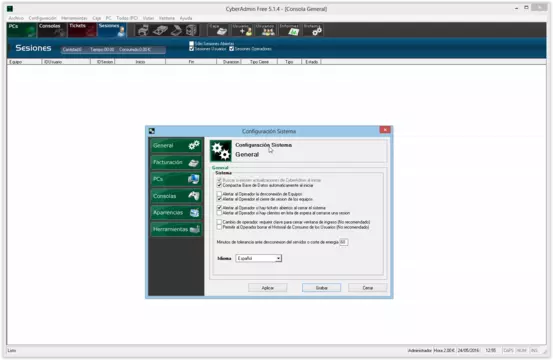Switch to the Tickets tab

(x=82, y=30)
